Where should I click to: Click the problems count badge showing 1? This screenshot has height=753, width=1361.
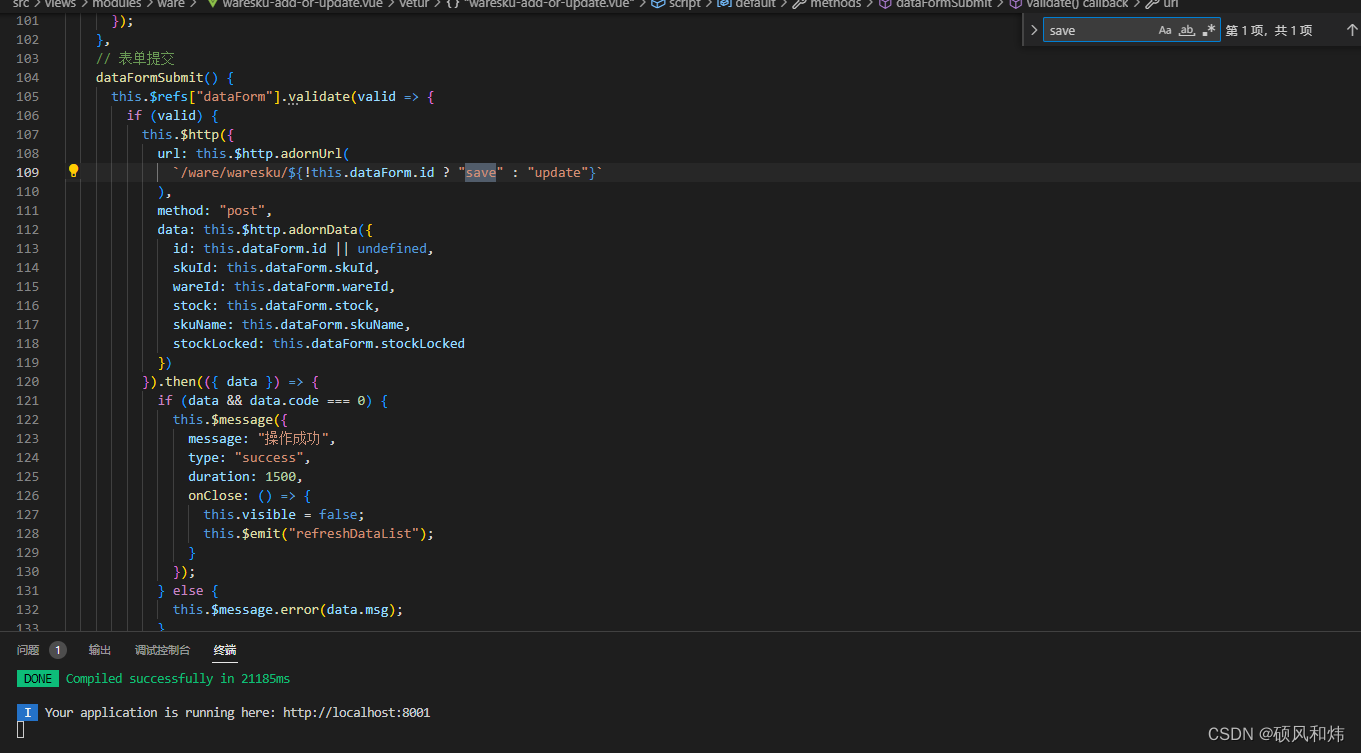pos(57,650)
